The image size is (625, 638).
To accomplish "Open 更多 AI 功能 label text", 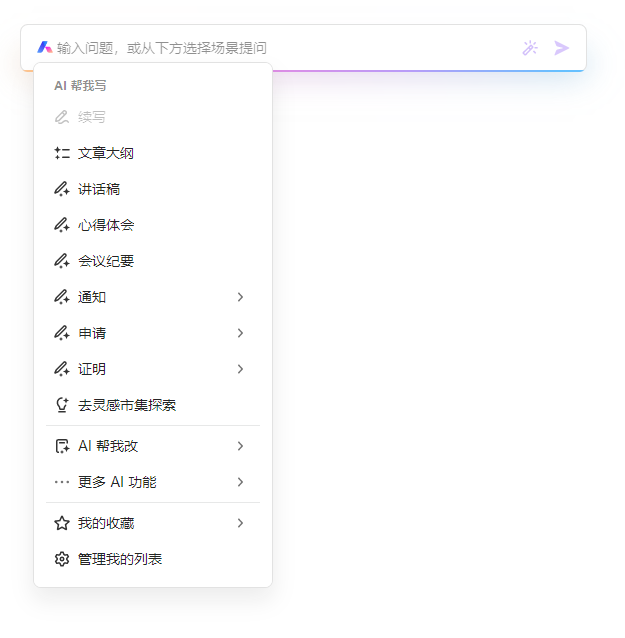I will click(117, 482).
